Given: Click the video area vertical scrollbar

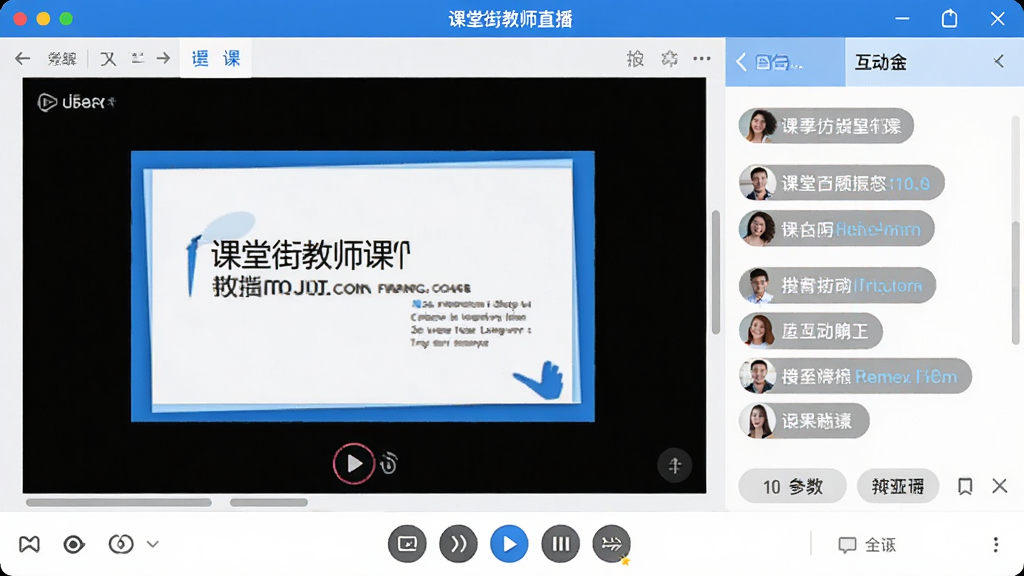Looking at the screenshot, I should [x=716, y=272].
